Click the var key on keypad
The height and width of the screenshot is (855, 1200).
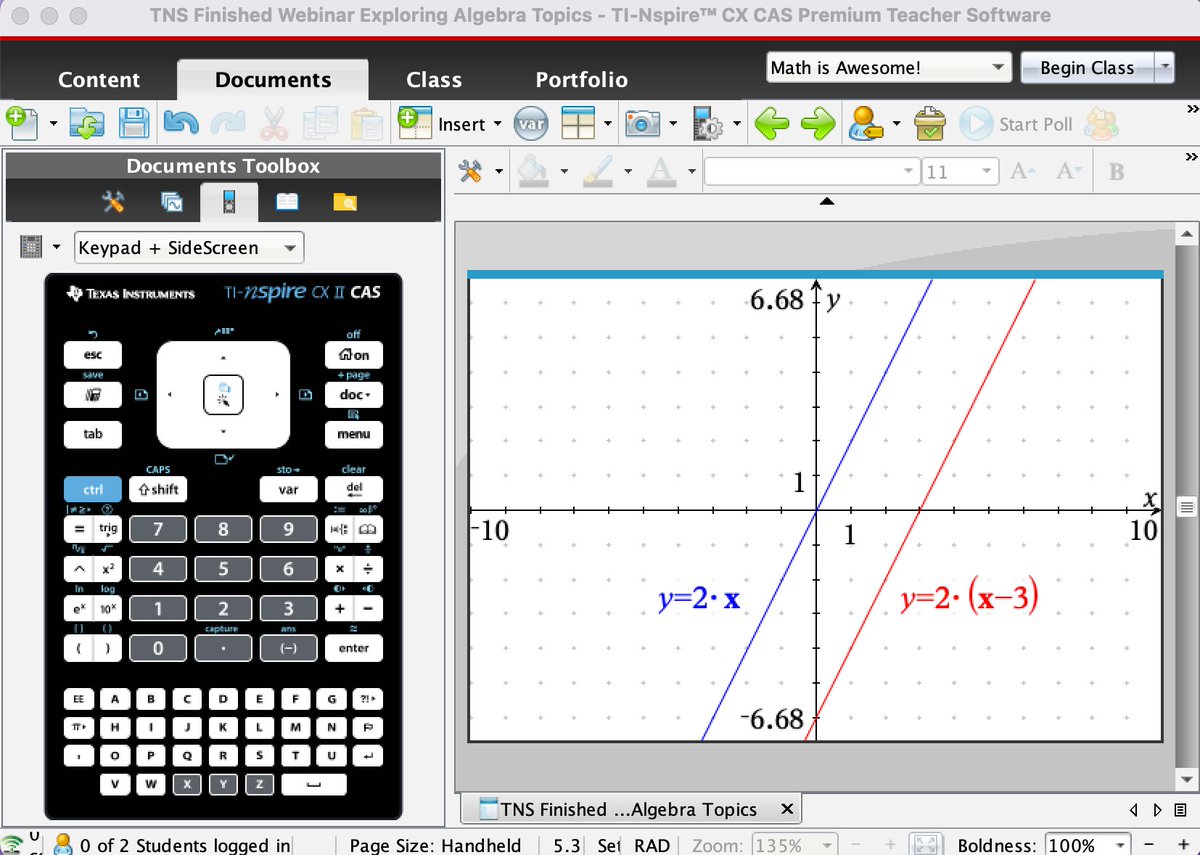[288, 489]
